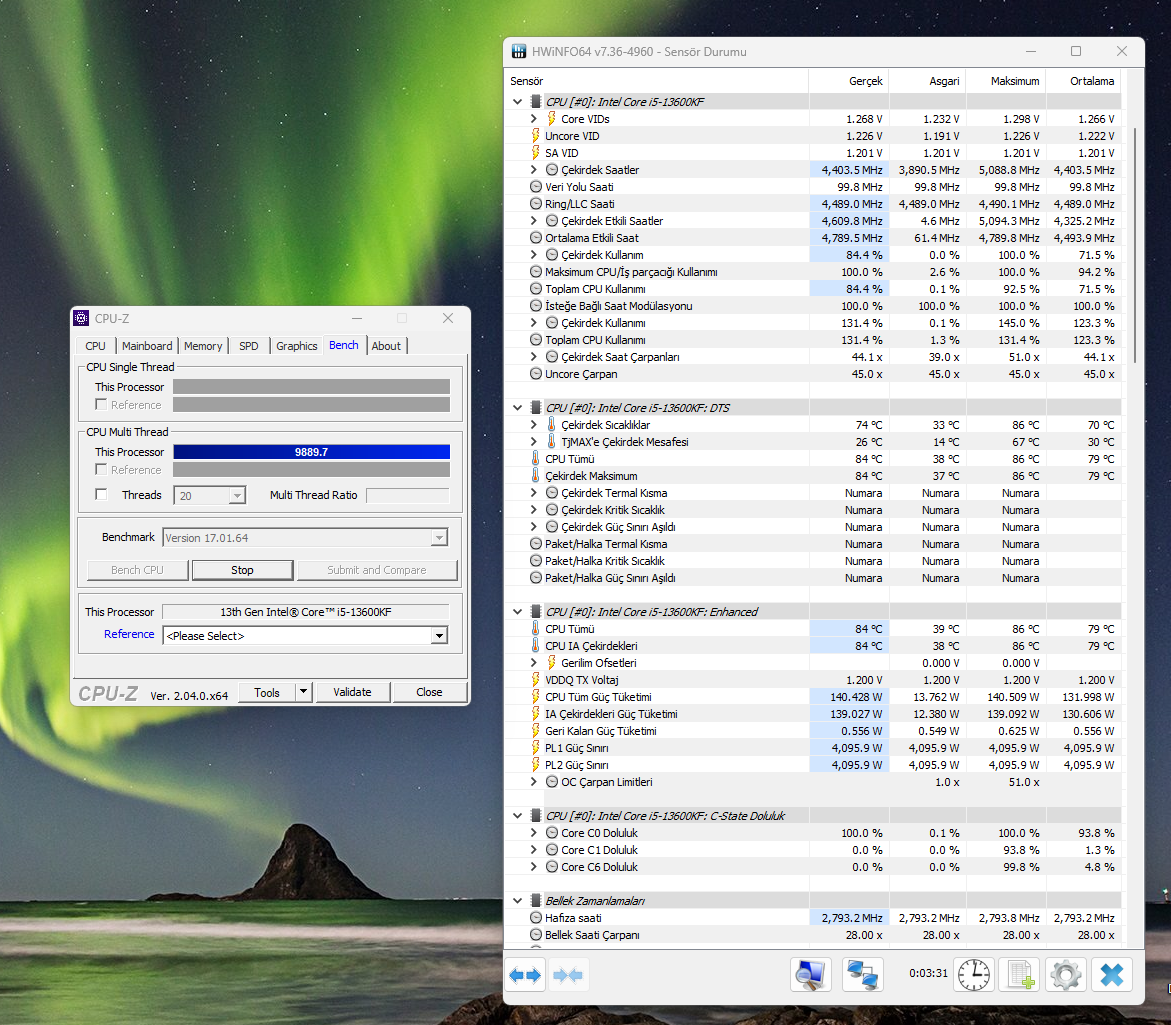Click the HWiNFO64 title bar app icon
Image resolution: width=1171 pixels, height=1025 pixels.
point(518,52)
